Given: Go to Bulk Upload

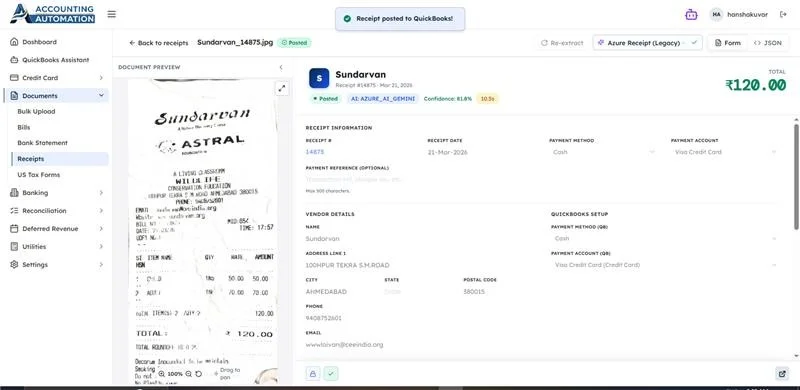Looking at the screenshot, I should click(x=36, y=111).
